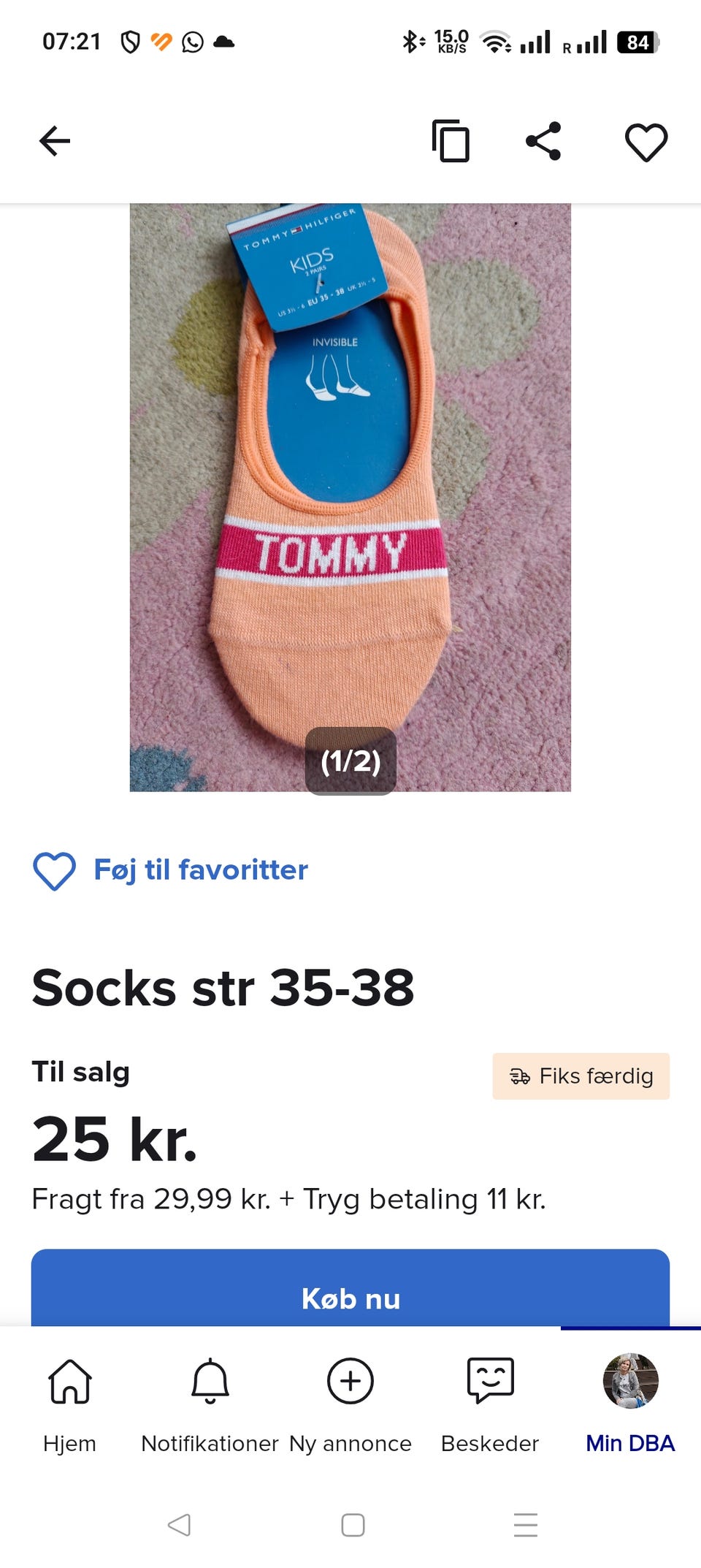This screenshot has height=1568, width=701.
Task: Toggle the top bar heart favorite
Action: 646,142
